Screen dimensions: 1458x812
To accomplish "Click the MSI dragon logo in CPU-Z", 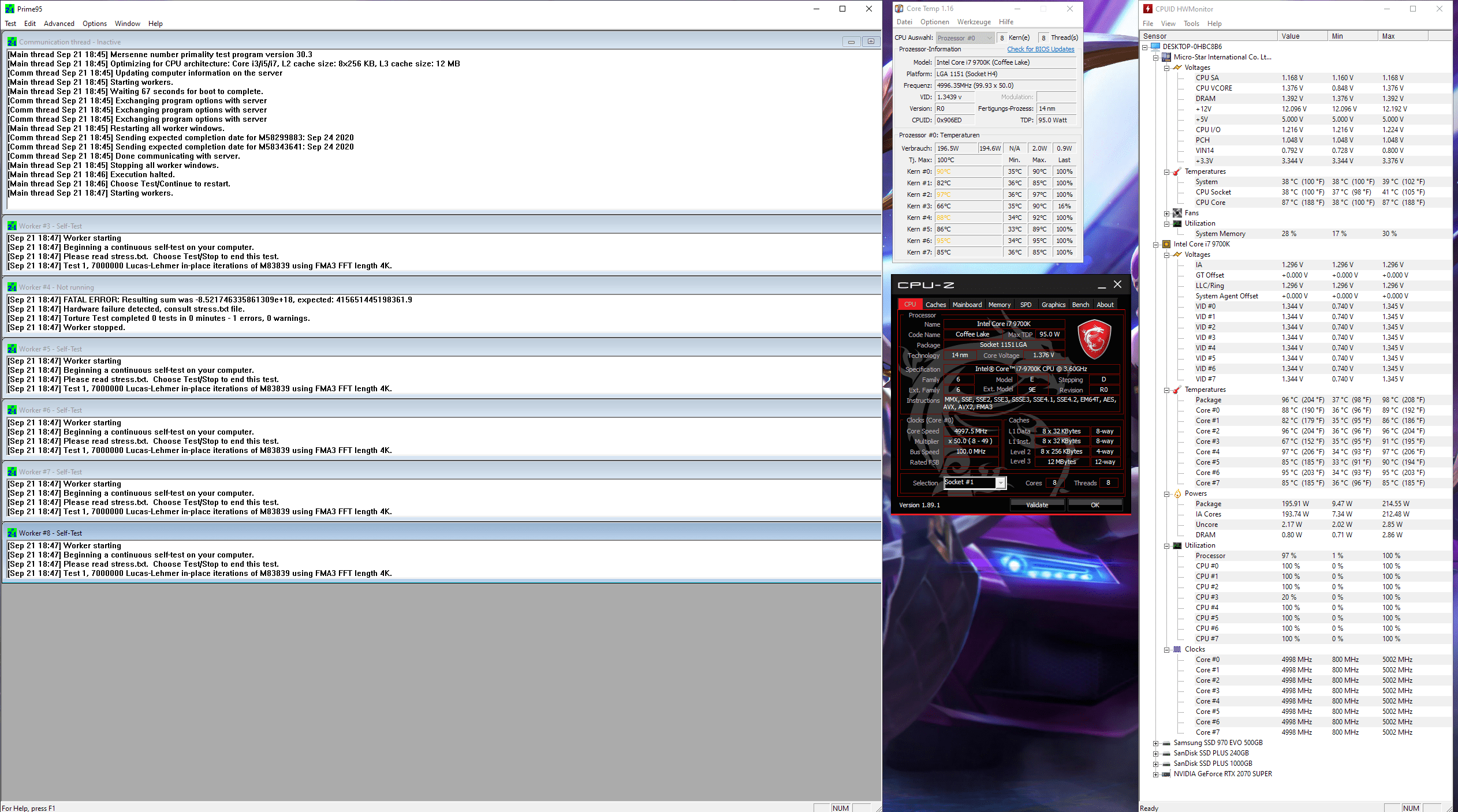I will tap(1094, 339).
